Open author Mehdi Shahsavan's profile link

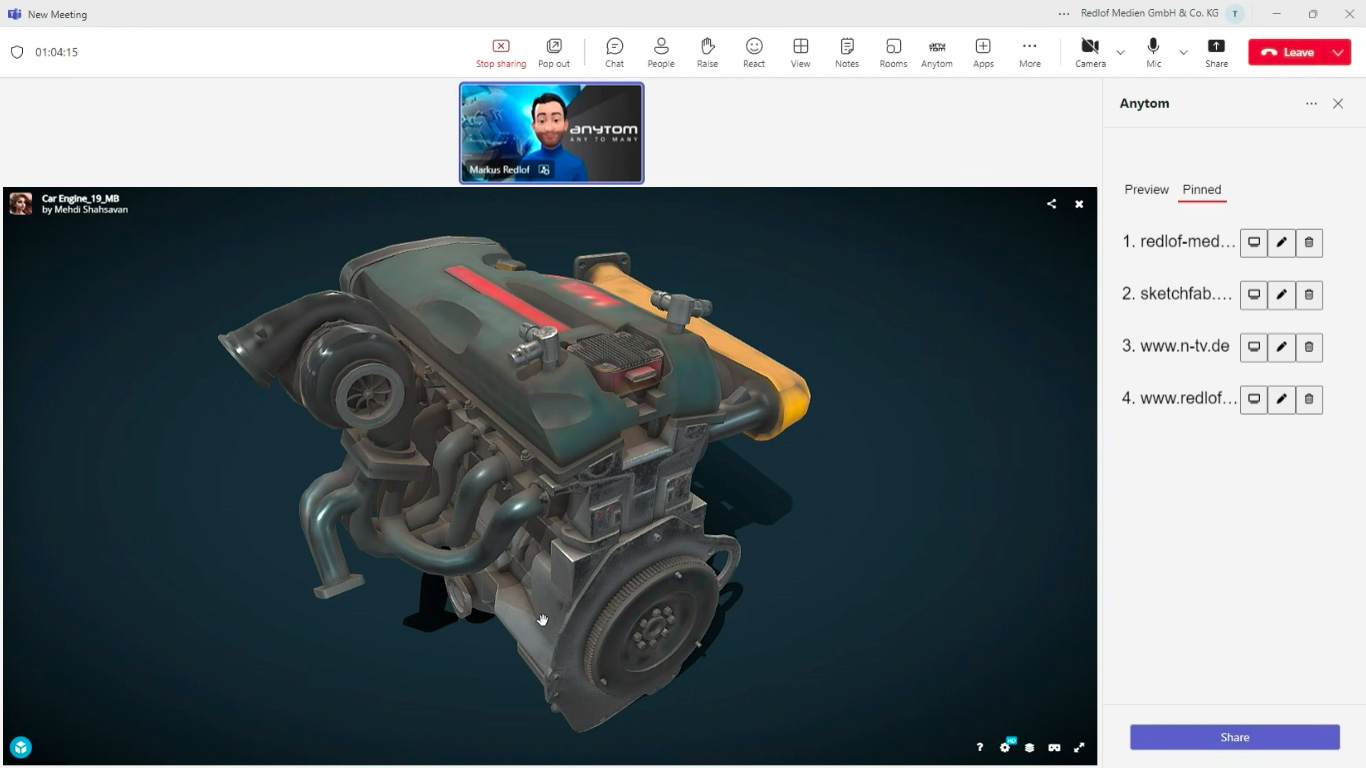[x=90, y=210]
